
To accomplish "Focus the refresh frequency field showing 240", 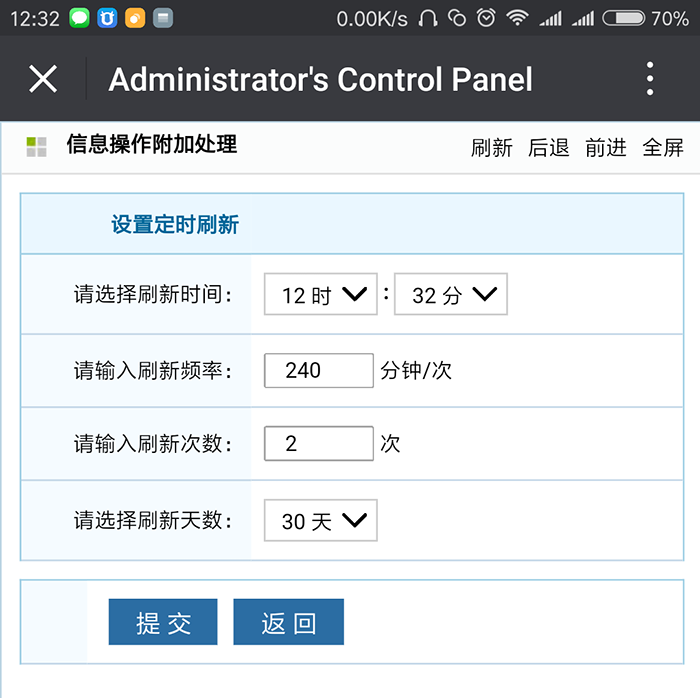I will 319,370.
